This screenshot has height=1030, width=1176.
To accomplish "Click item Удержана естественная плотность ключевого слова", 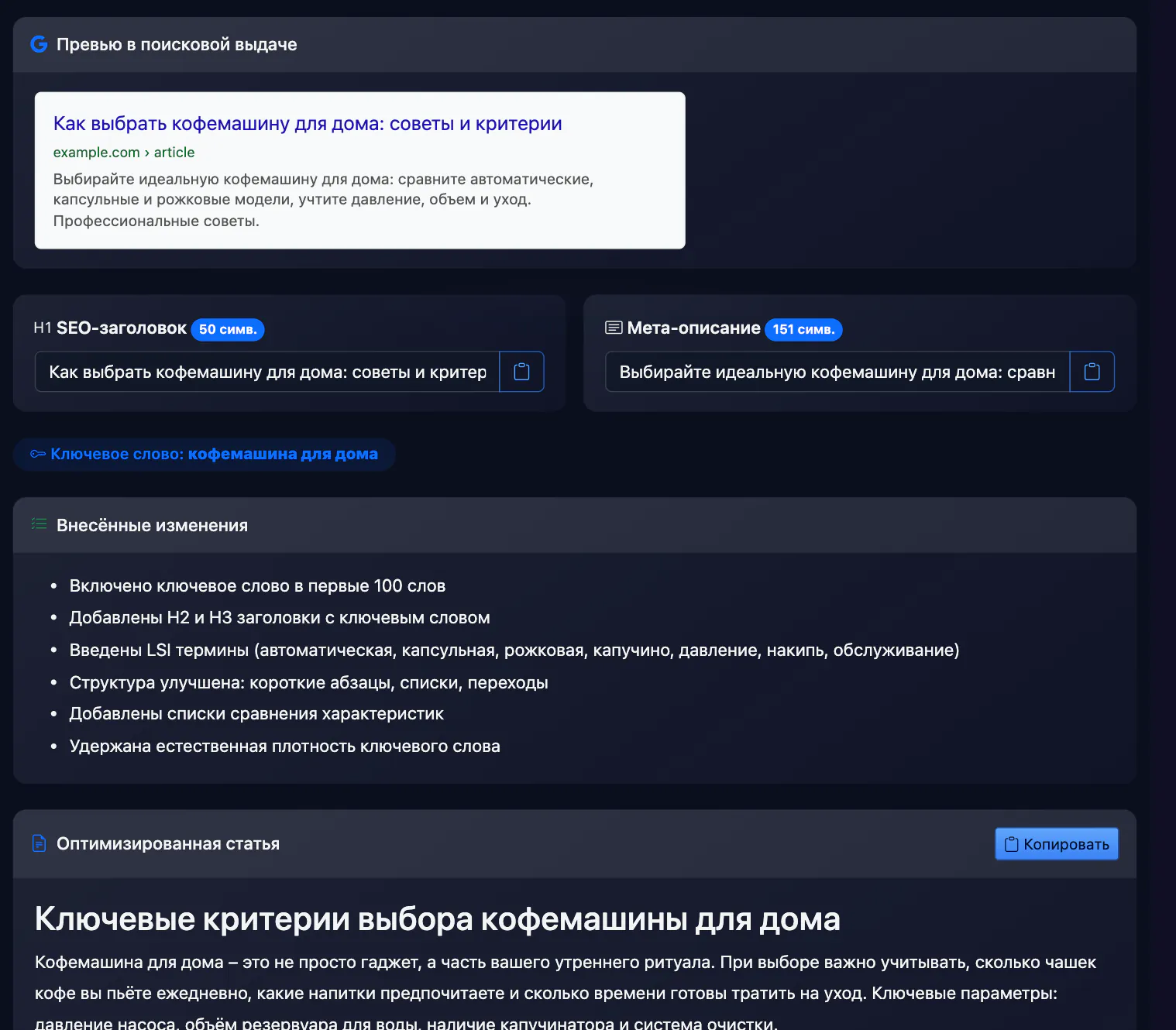I will [284, 746].
